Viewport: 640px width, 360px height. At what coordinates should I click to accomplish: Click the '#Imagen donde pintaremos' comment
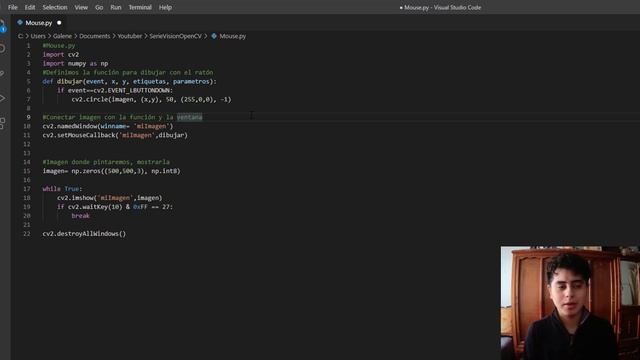point(106,162)
